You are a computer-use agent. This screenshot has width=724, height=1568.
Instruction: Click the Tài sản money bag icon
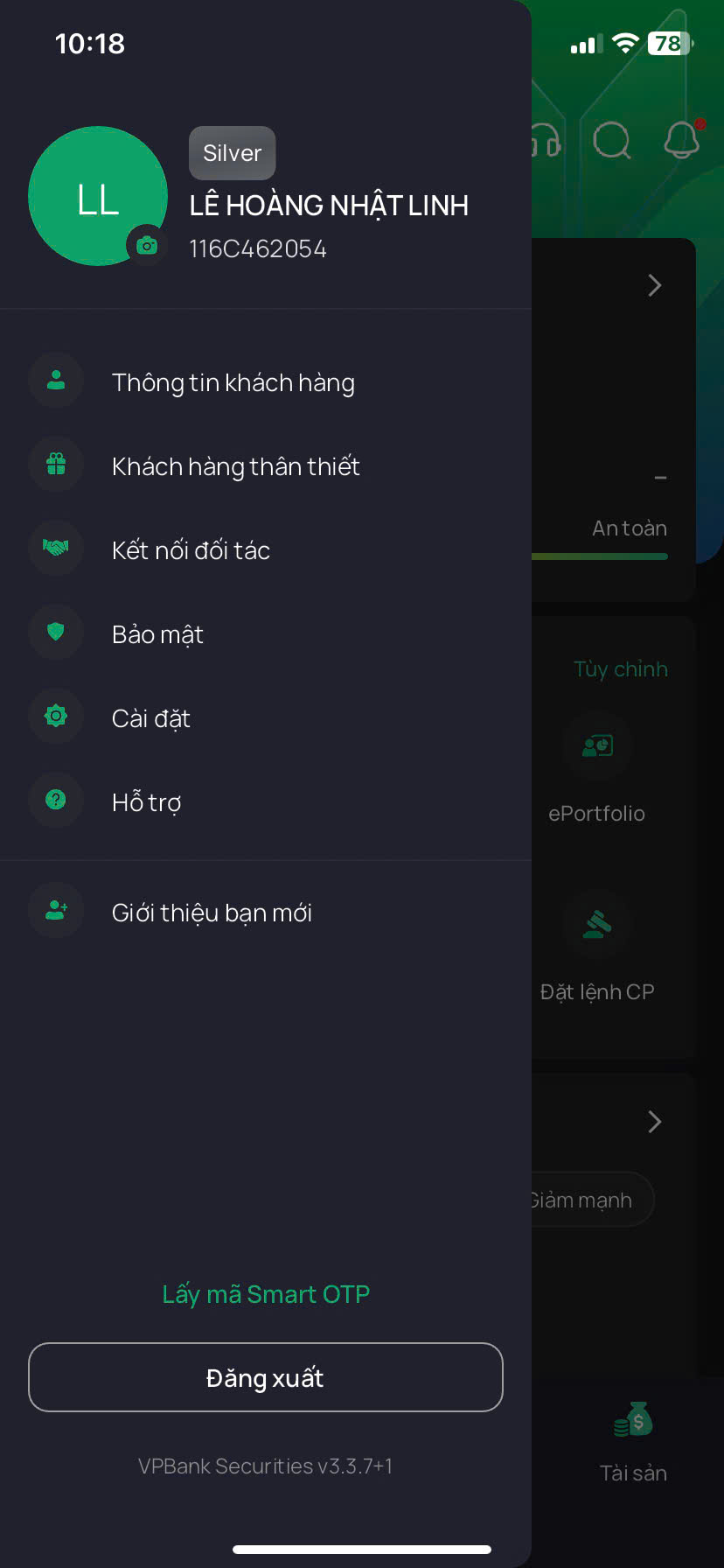pyautogui.click(x=633, y=1419)
